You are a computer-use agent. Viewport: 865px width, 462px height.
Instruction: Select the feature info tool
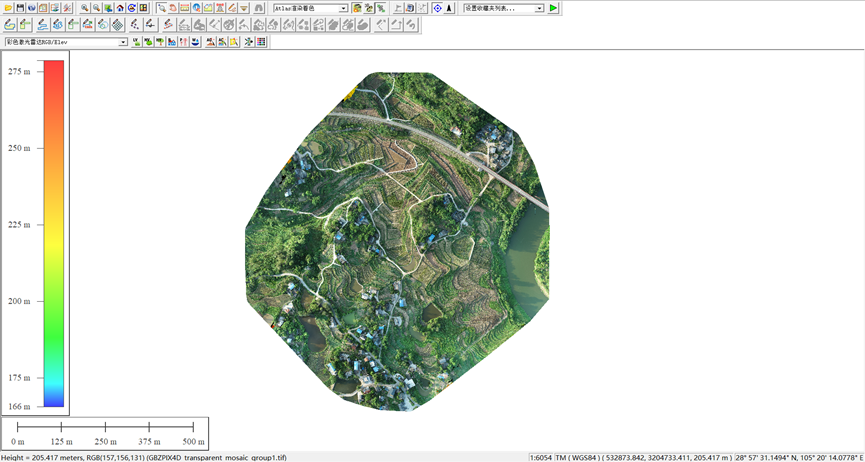click(x=196, y=8)
